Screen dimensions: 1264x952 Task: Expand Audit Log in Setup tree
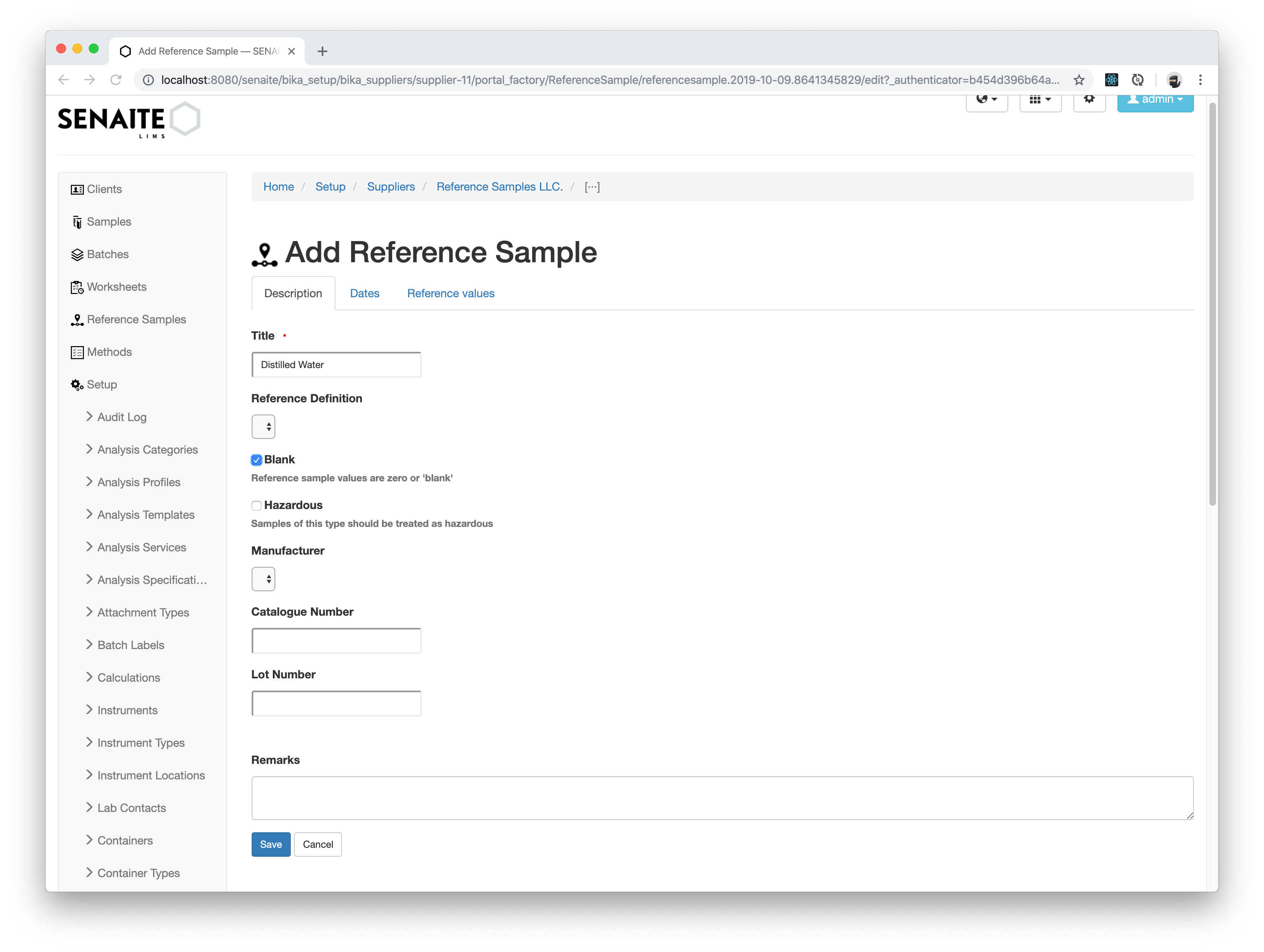coord(89,417)
